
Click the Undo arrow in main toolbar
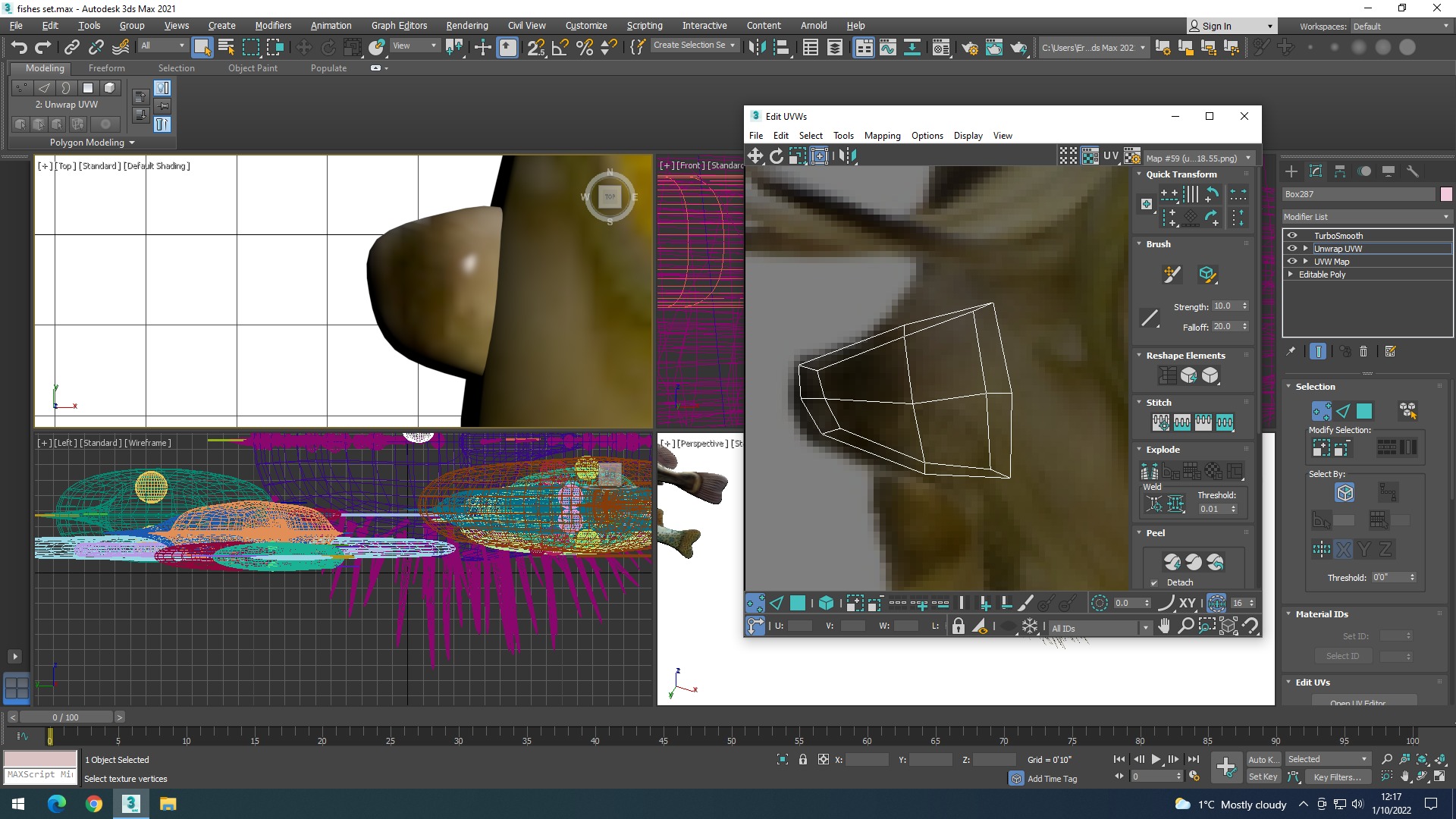coord(19,47)
